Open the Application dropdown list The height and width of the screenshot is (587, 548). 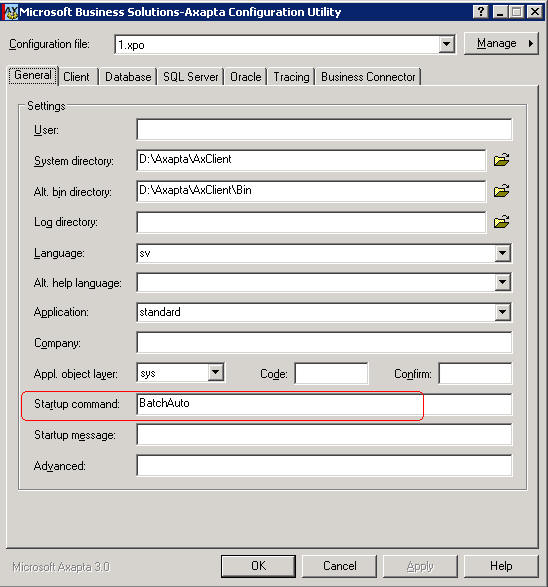(x=502, y=312)
